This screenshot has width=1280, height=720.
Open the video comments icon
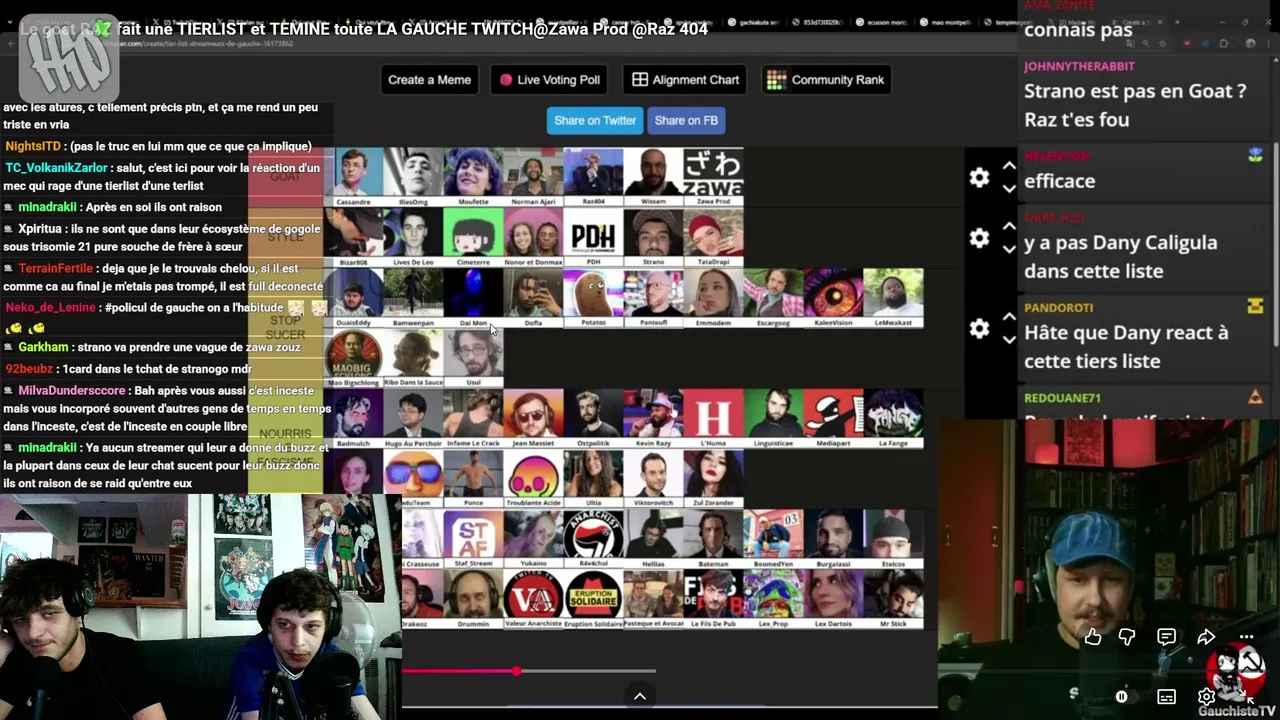click(1166, 637)
